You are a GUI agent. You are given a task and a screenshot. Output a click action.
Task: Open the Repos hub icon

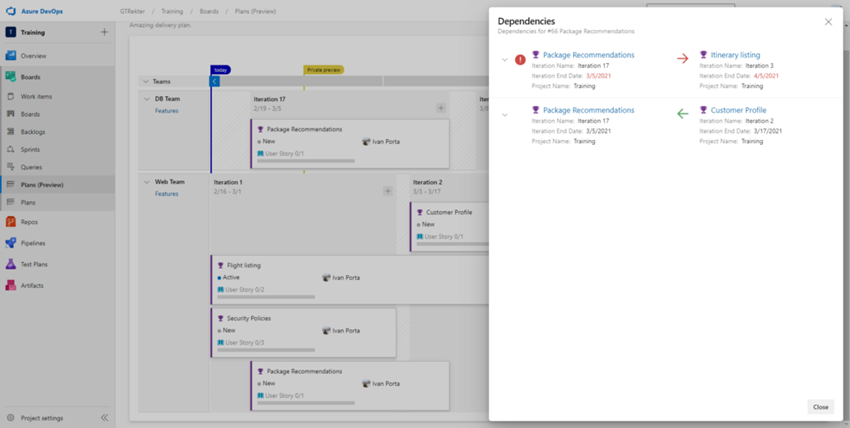click(x=10, y=222)
